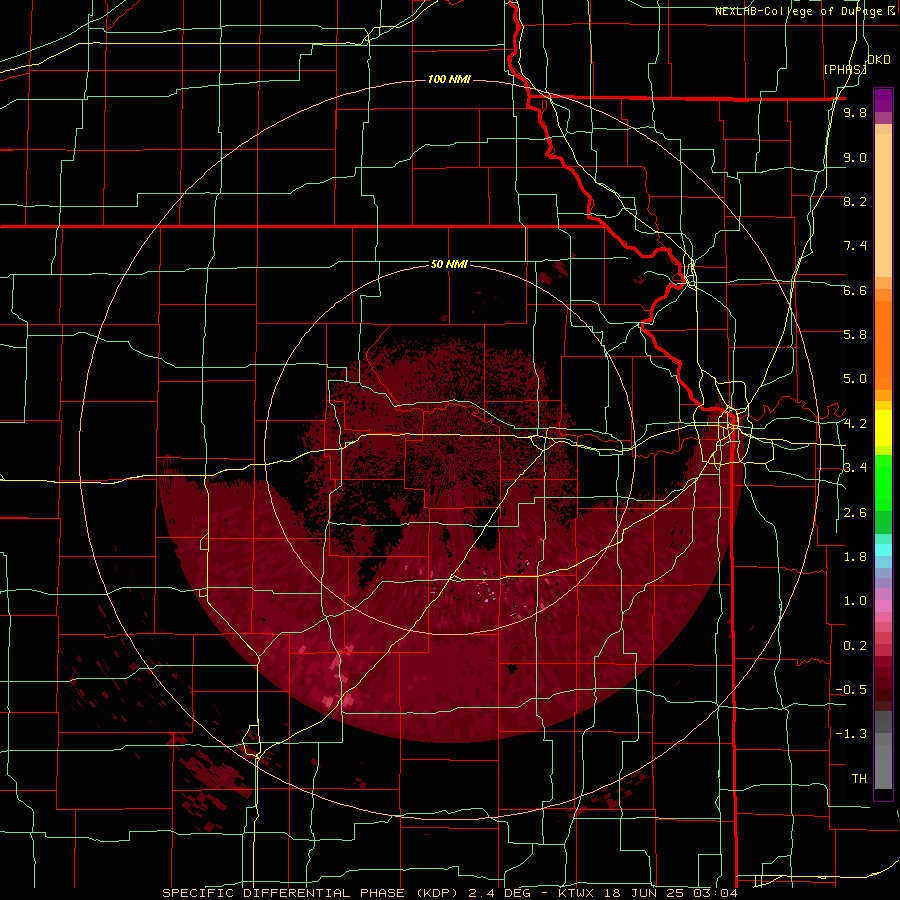This screenshot has height=900, width=900.
Task: Pick the bright green segment of color bar
Action: click(883, 482)
